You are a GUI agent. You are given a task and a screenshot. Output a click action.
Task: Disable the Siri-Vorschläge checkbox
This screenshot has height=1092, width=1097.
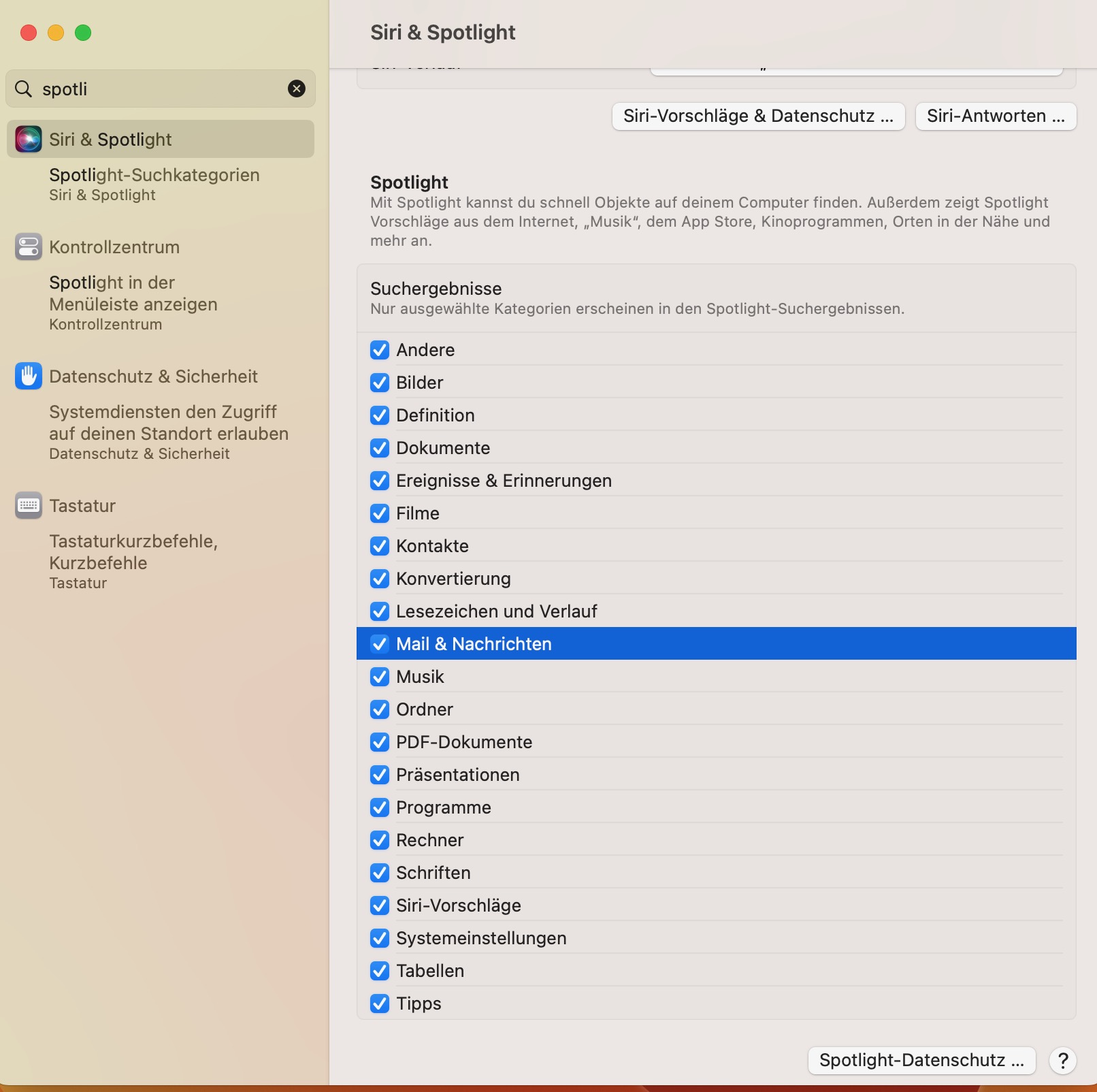[380, 905]
